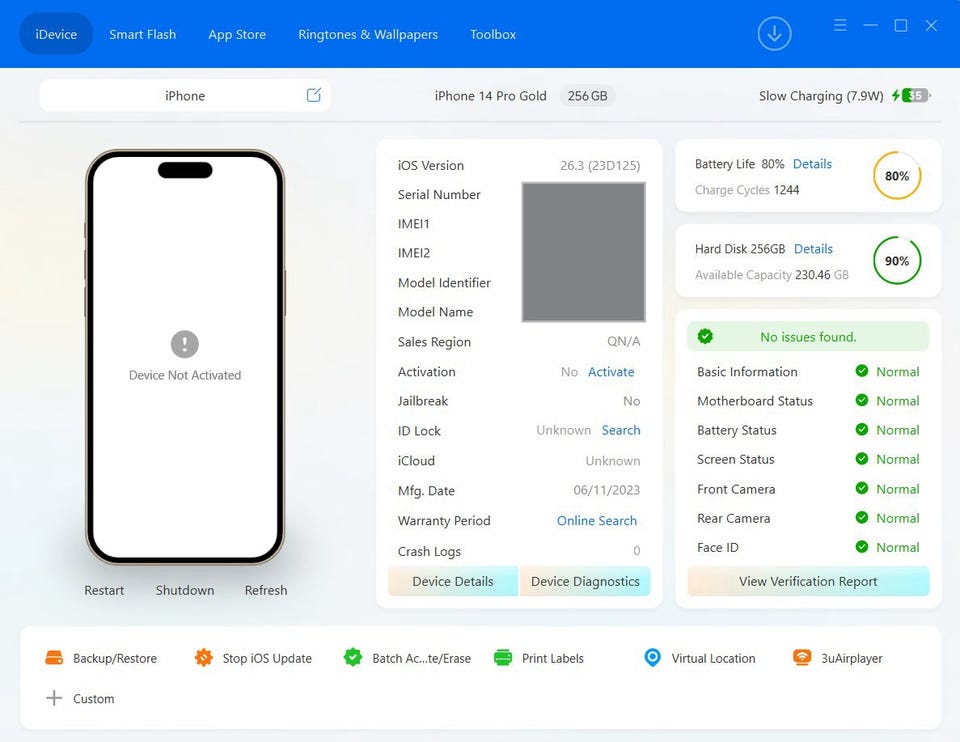
Task: Click the battery charging indicator icon
Action: 912,96
